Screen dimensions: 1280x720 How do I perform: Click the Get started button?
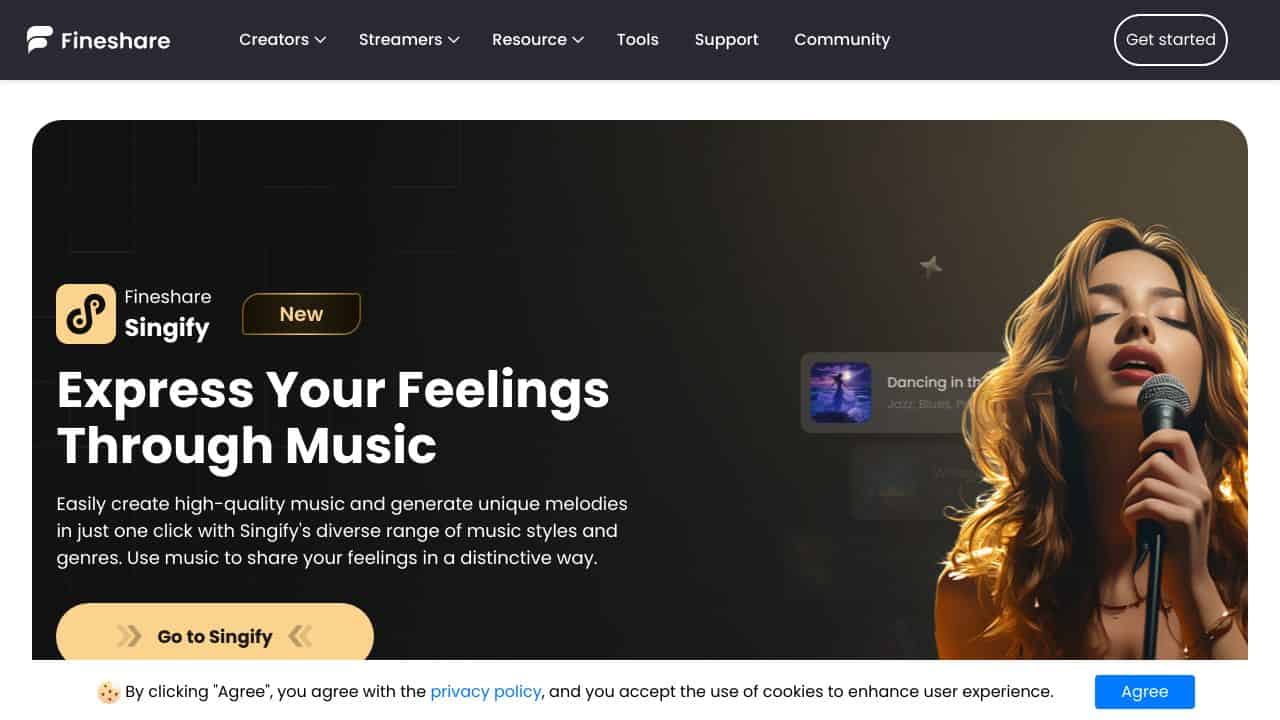(x=1171, y=40)
